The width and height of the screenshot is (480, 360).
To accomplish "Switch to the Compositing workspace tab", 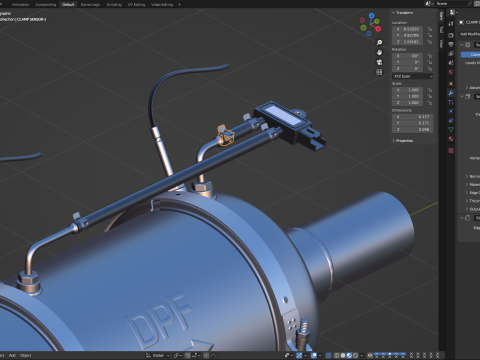I will [46, 4].
